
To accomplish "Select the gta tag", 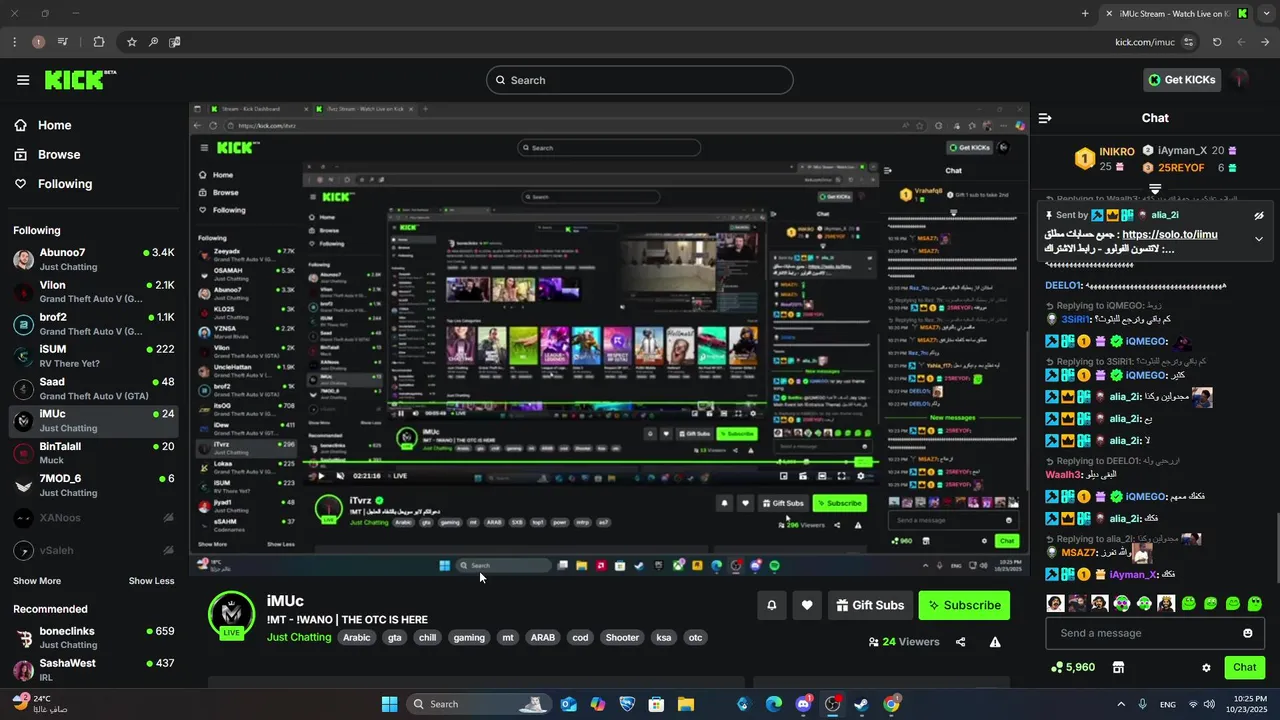I will [395, 637].
